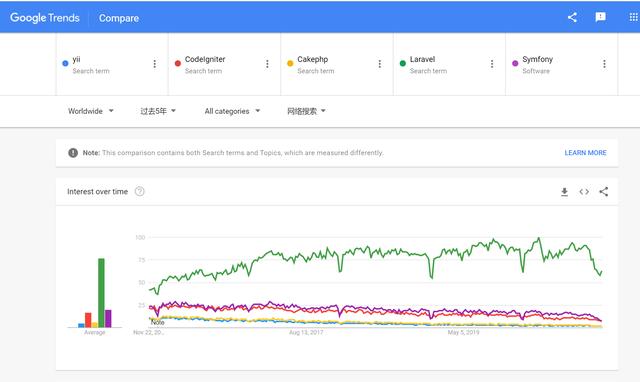The image size is (640, 382).
Task: Open the three-dot menu for yii term
Action: [x=154, y=64]
